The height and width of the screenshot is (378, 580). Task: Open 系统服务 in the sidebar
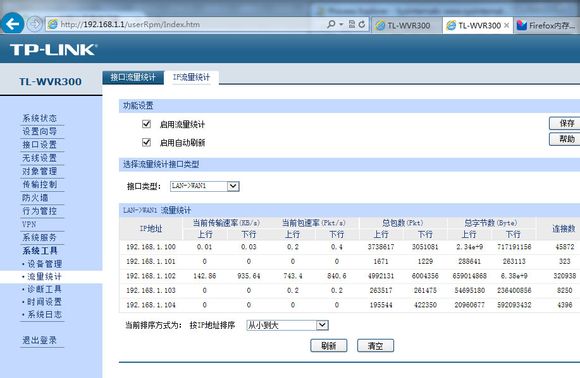pos(40,237)
